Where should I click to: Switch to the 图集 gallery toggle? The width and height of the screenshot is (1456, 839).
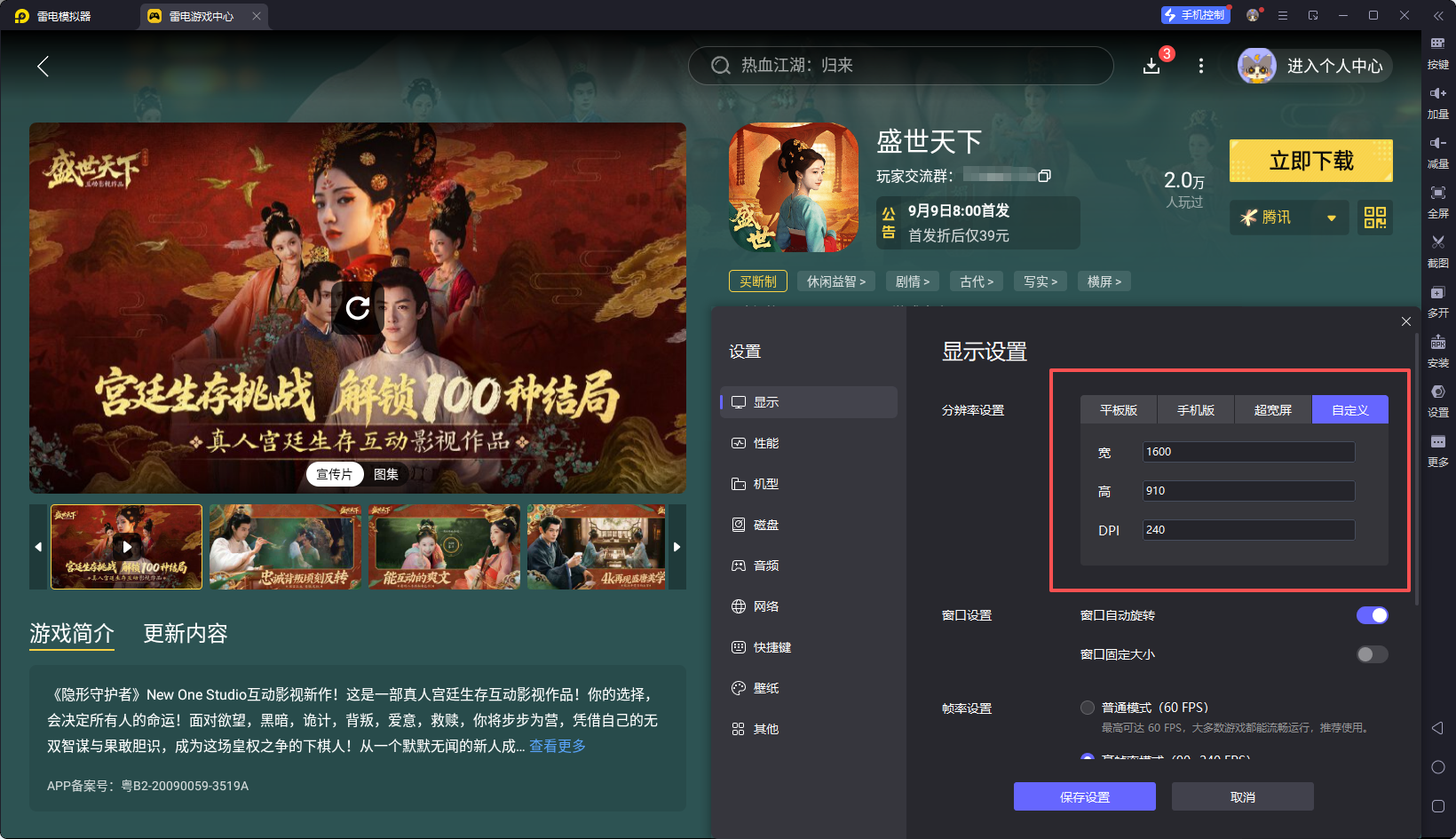coord(386,474)
